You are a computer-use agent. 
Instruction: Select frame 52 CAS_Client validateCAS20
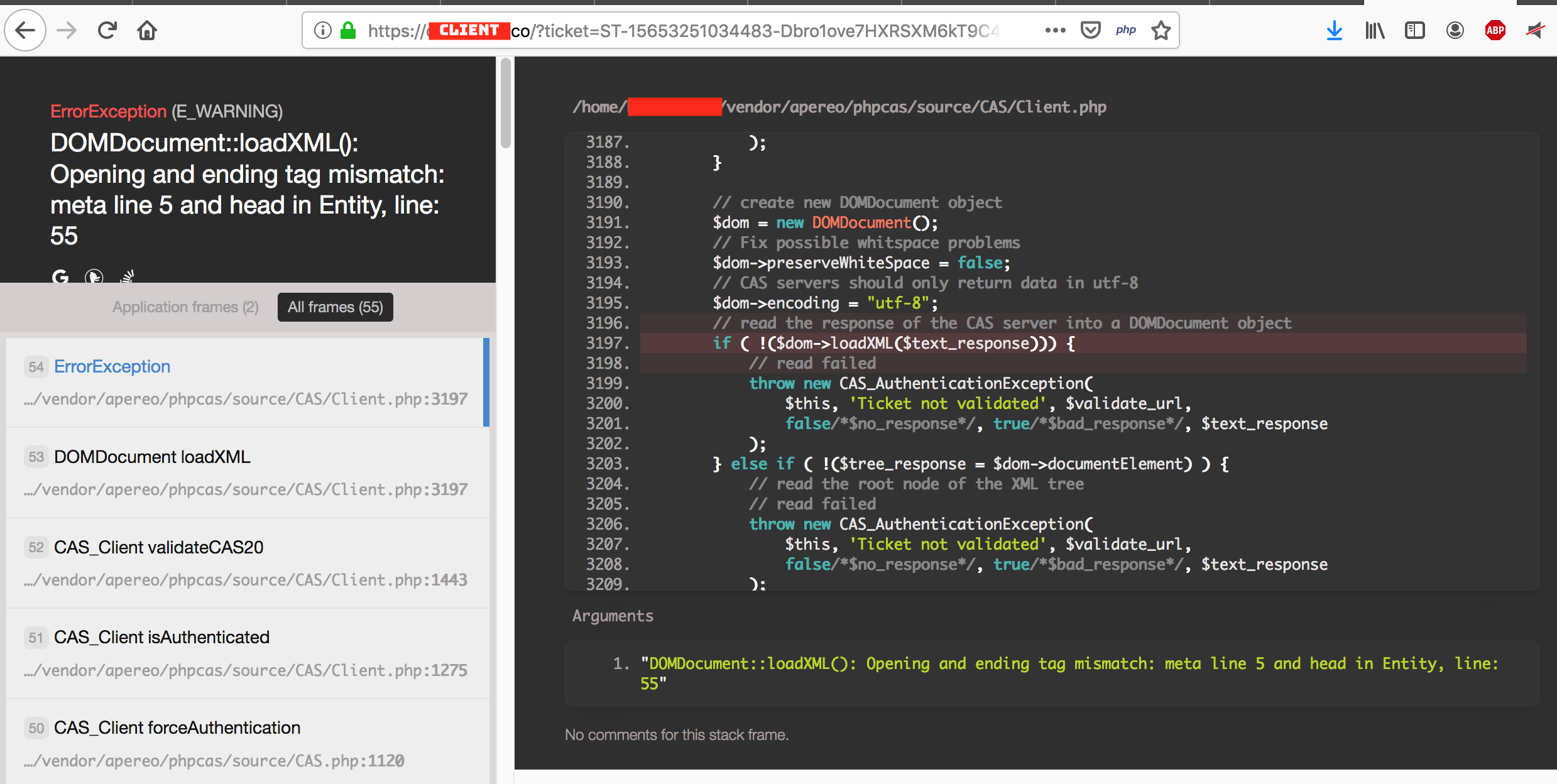[x=248, y=563]
